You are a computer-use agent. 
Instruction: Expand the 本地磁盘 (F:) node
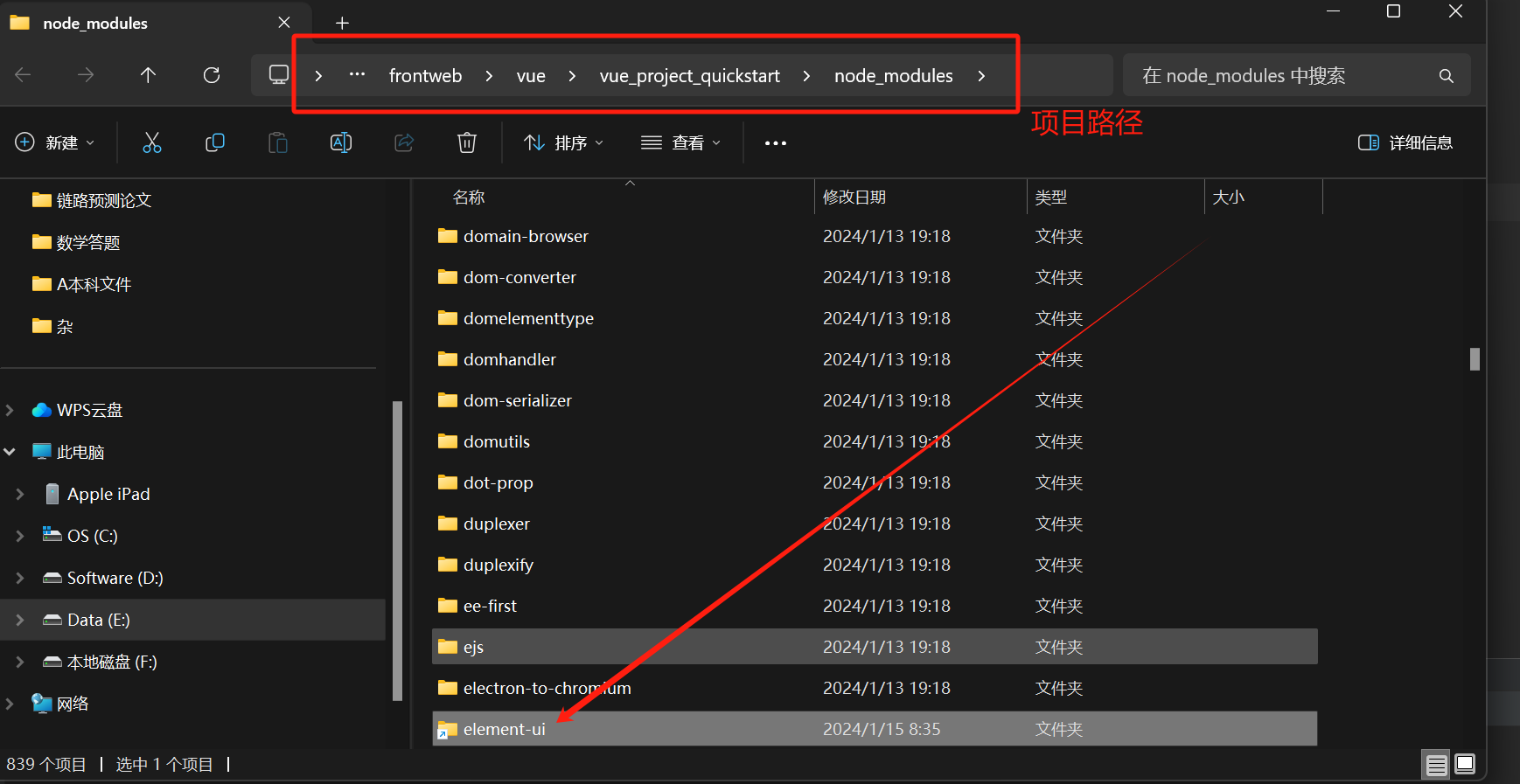(x=20, y=662)
